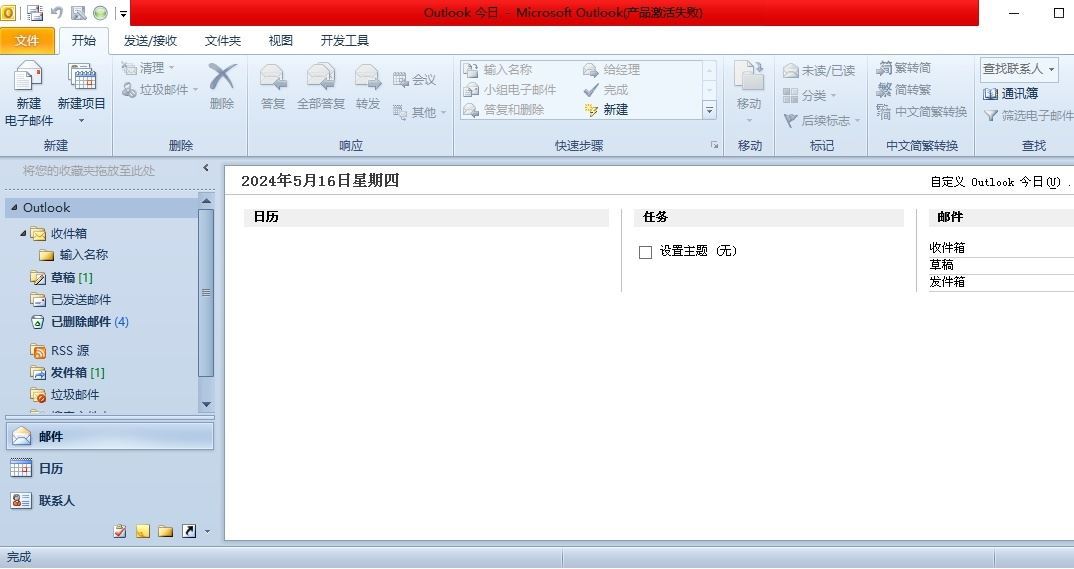The height and width of the screenshot is (569, 1074).
Task: Click the Reply All (全部答复) icon
Action: tap(321, 77)
